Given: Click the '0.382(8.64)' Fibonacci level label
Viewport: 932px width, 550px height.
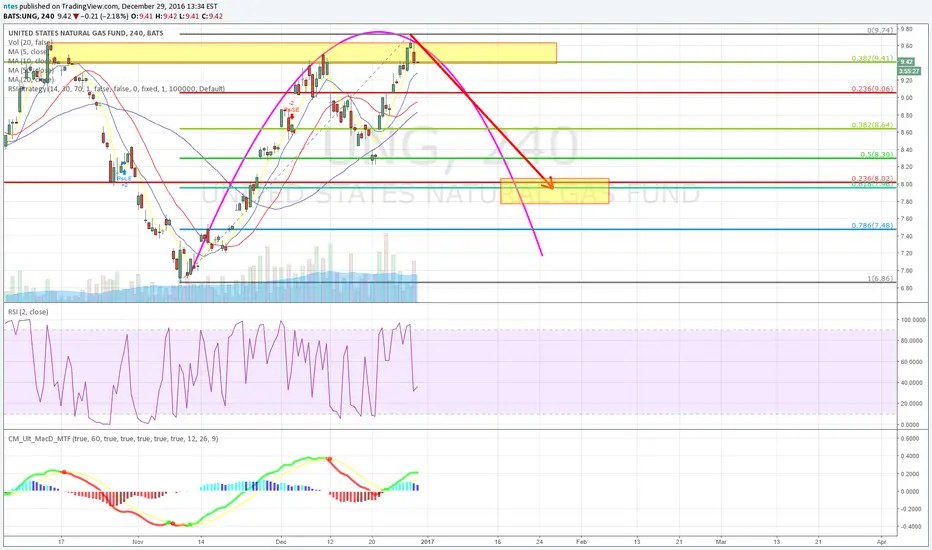Looking at the screenshot, I should [x=872, y=125].
